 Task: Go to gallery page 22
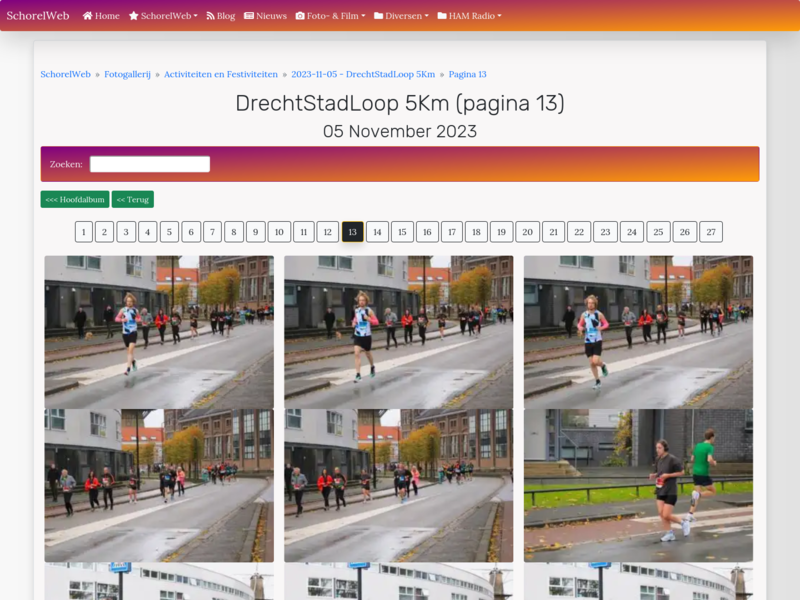pyautogui.click(x=579, y=232)
